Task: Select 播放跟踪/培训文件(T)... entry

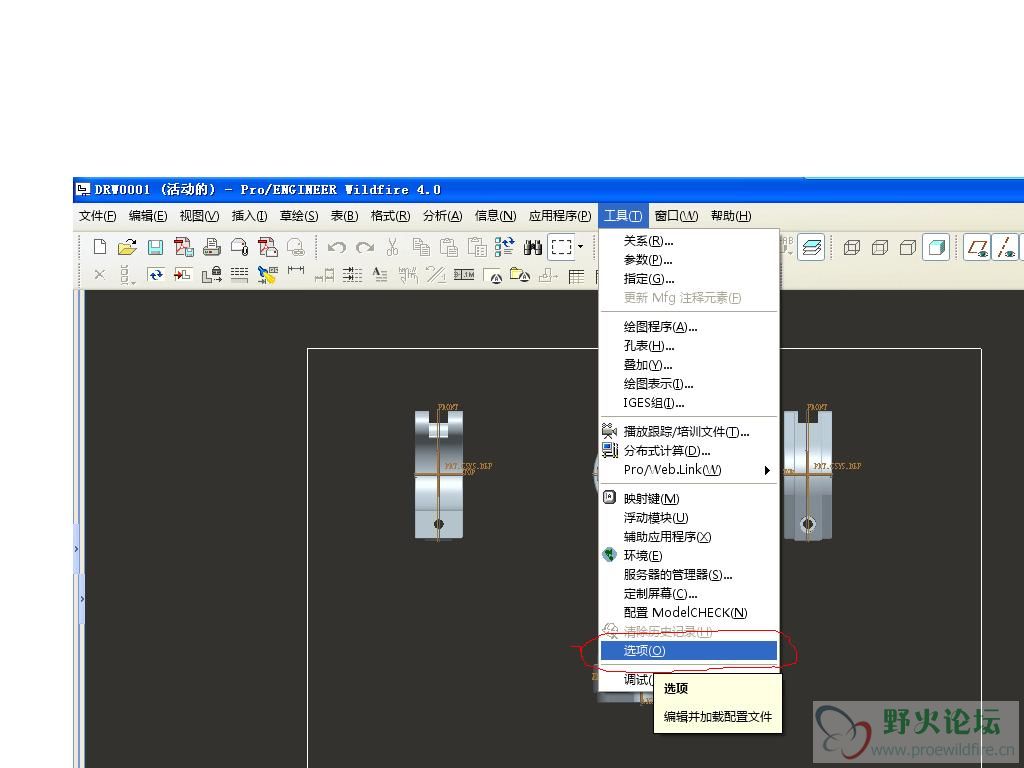Action: coord(689,432)
